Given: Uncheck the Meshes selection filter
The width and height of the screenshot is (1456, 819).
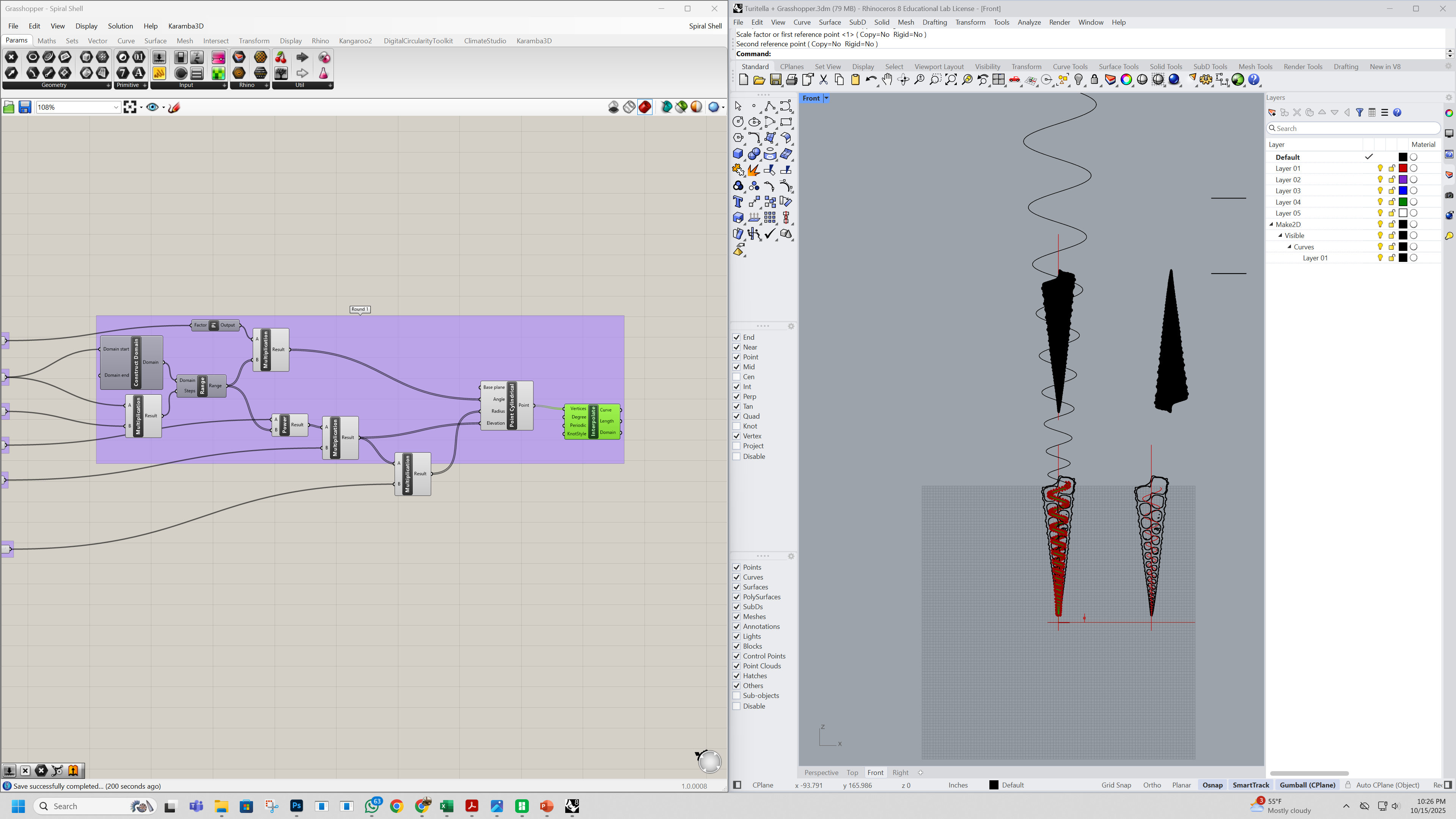Looking at the screenshot, I should coord(736,616).
